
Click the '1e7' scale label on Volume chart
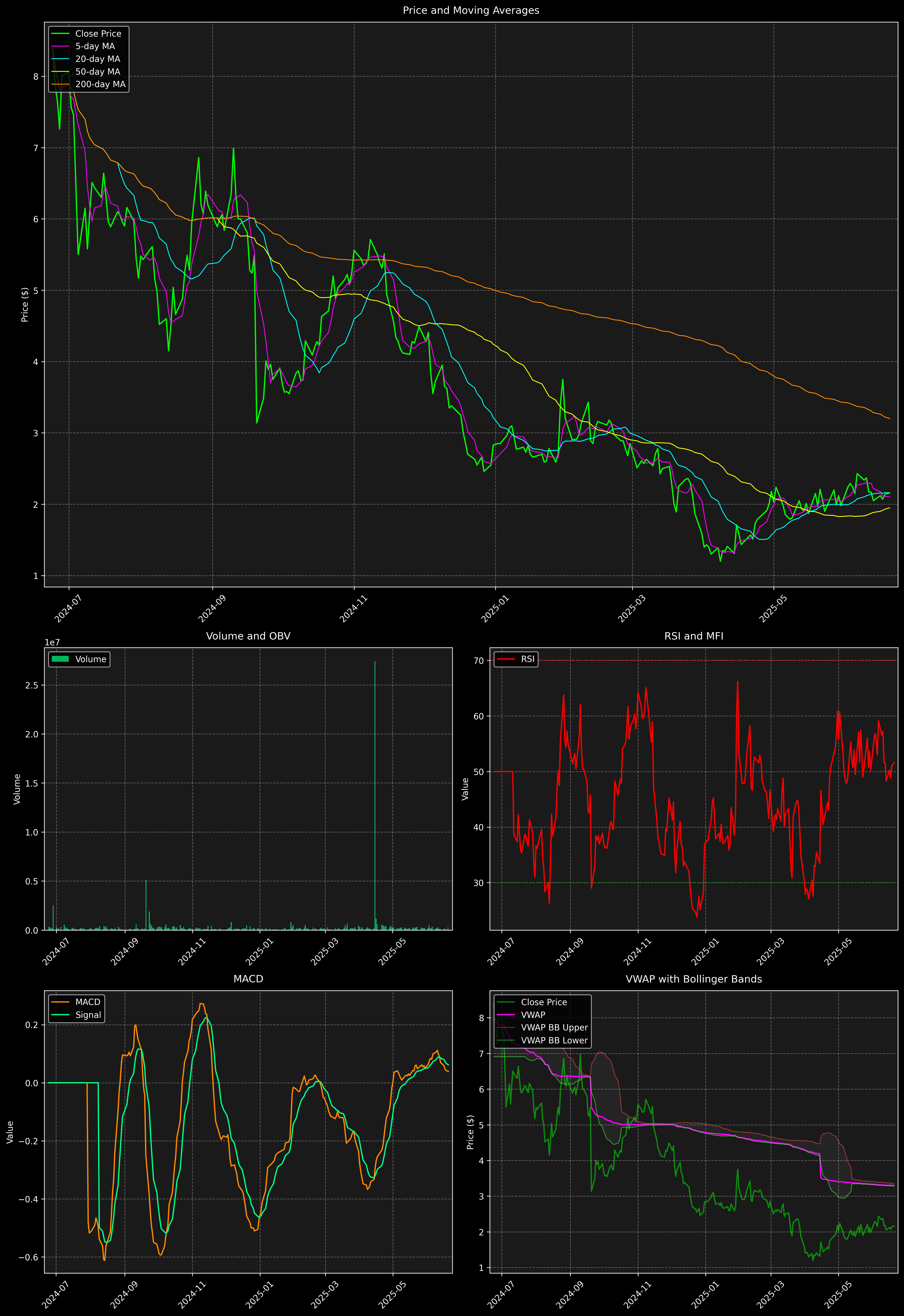[52, 643]
